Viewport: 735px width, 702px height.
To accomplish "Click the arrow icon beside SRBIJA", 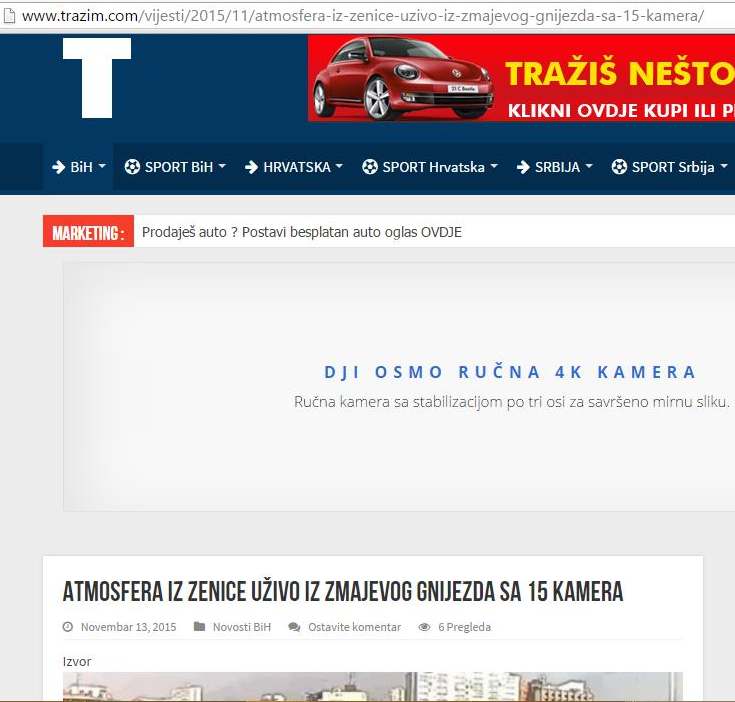I will tap(523, 167).
